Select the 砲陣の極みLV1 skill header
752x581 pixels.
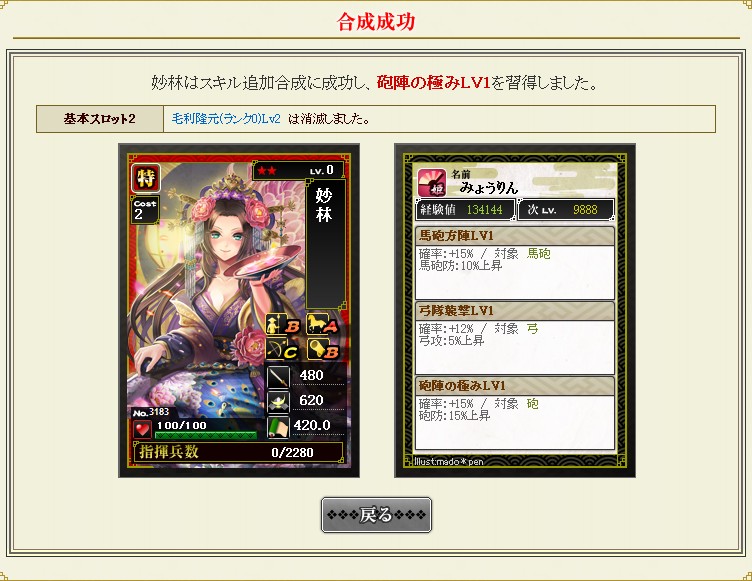click(x=515, y=386)
